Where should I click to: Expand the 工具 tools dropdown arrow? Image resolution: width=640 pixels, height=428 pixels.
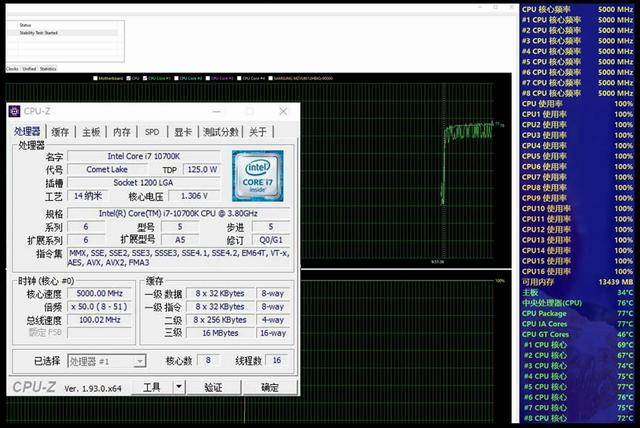(x=181, y=387)
